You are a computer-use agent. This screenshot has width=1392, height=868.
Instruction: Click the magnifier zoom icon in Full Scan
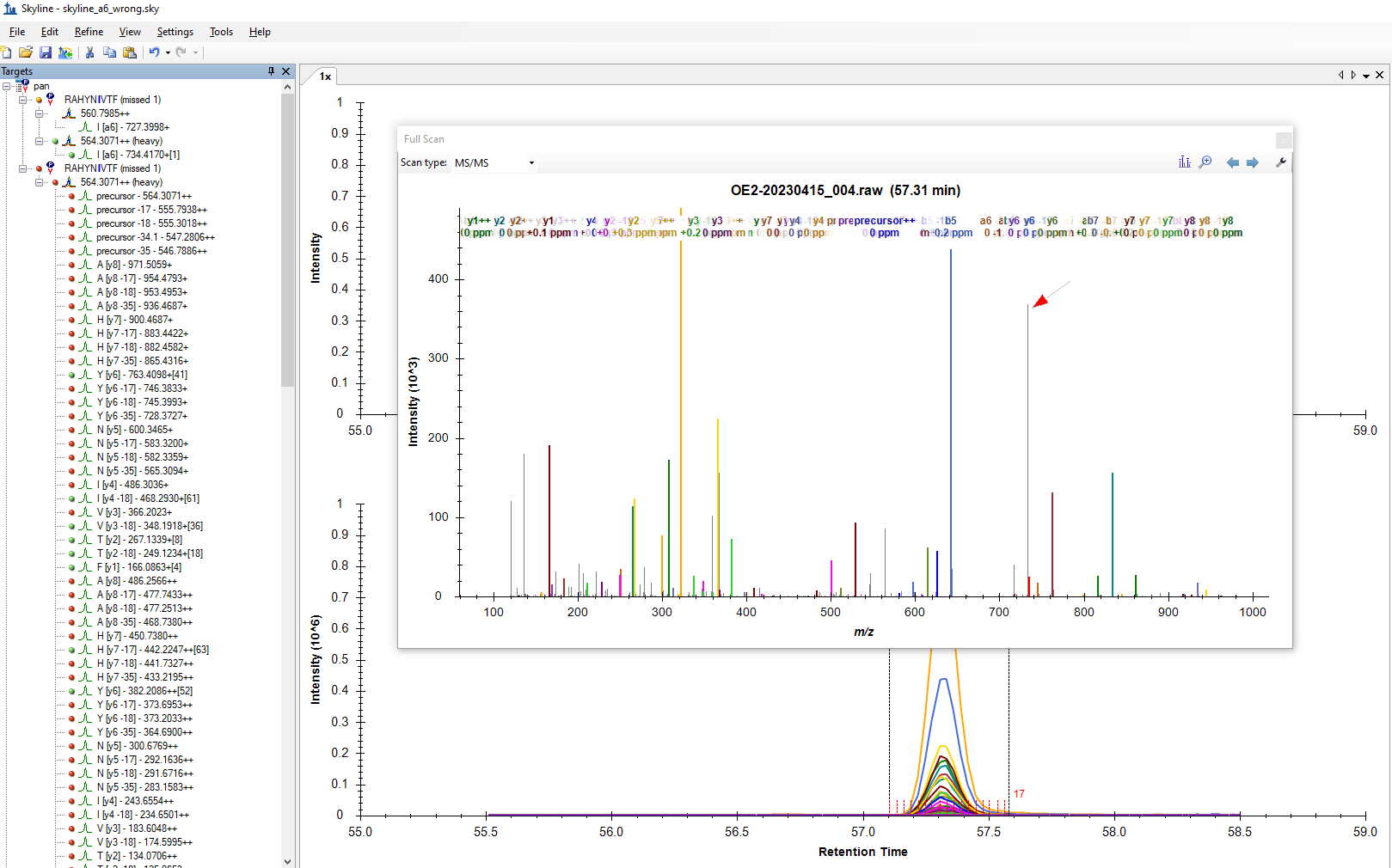click(1205, 162)
